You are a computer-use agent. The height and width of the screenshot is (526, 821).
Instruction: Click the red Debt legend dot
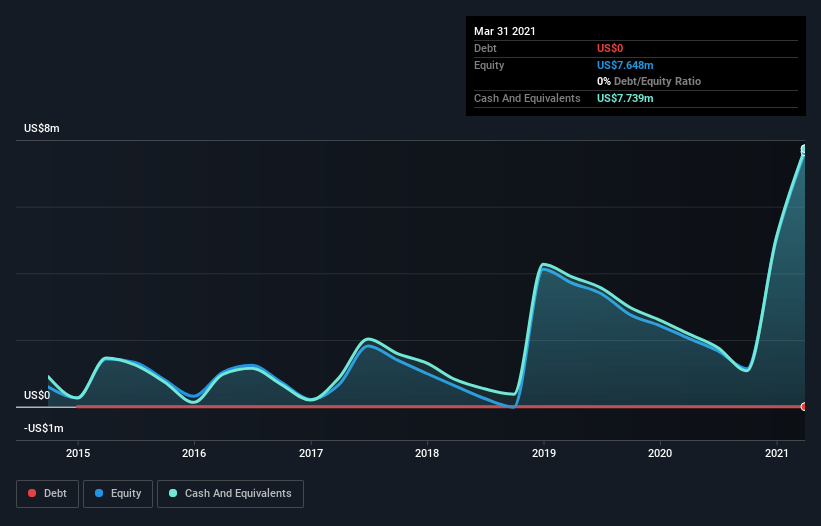32,493
